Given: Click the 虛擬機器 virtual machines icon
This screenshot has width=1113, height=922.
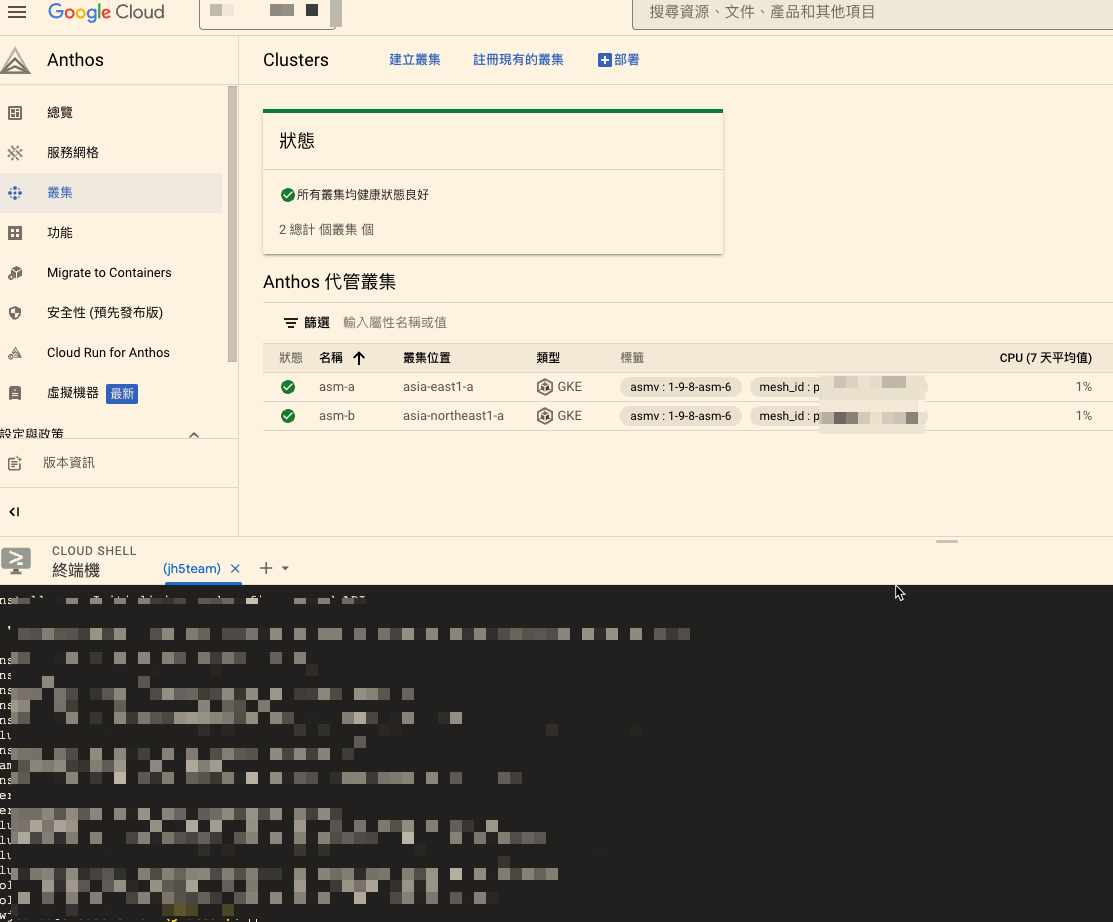Looking at the screenshot, I should [x=15, y=393].
